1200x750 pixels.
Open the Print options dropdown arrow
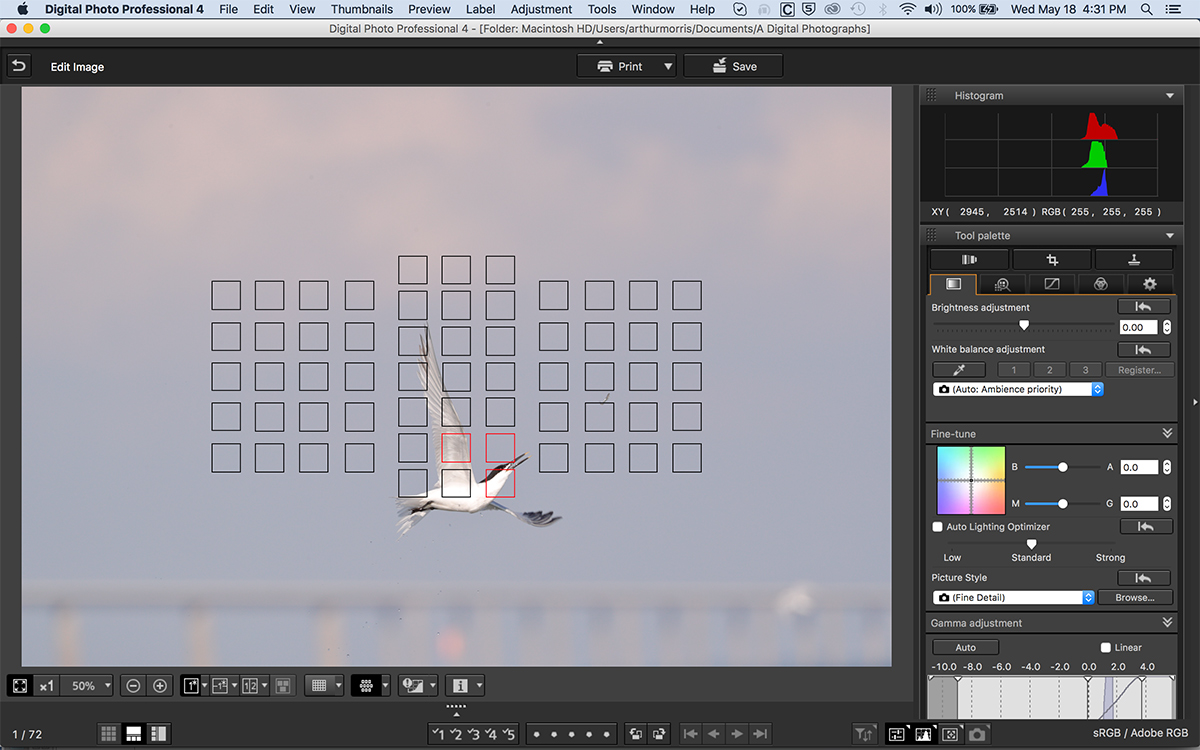tap(668, 66)
